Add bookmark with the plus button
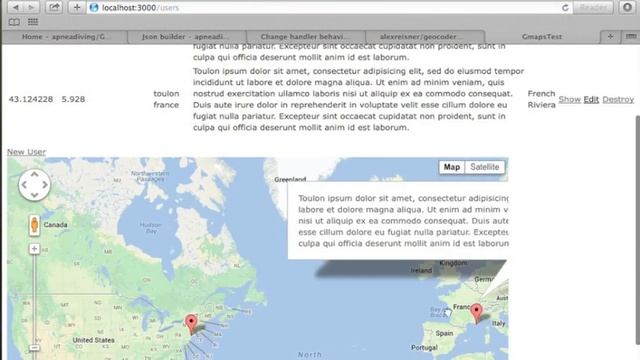This screenshot has width=640, height=360. [76, 7]
